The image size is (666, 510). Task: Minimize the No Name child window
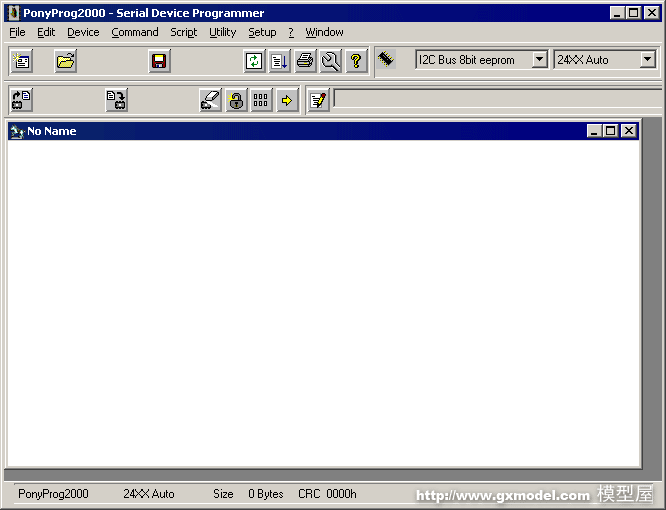tap(595, 131)
